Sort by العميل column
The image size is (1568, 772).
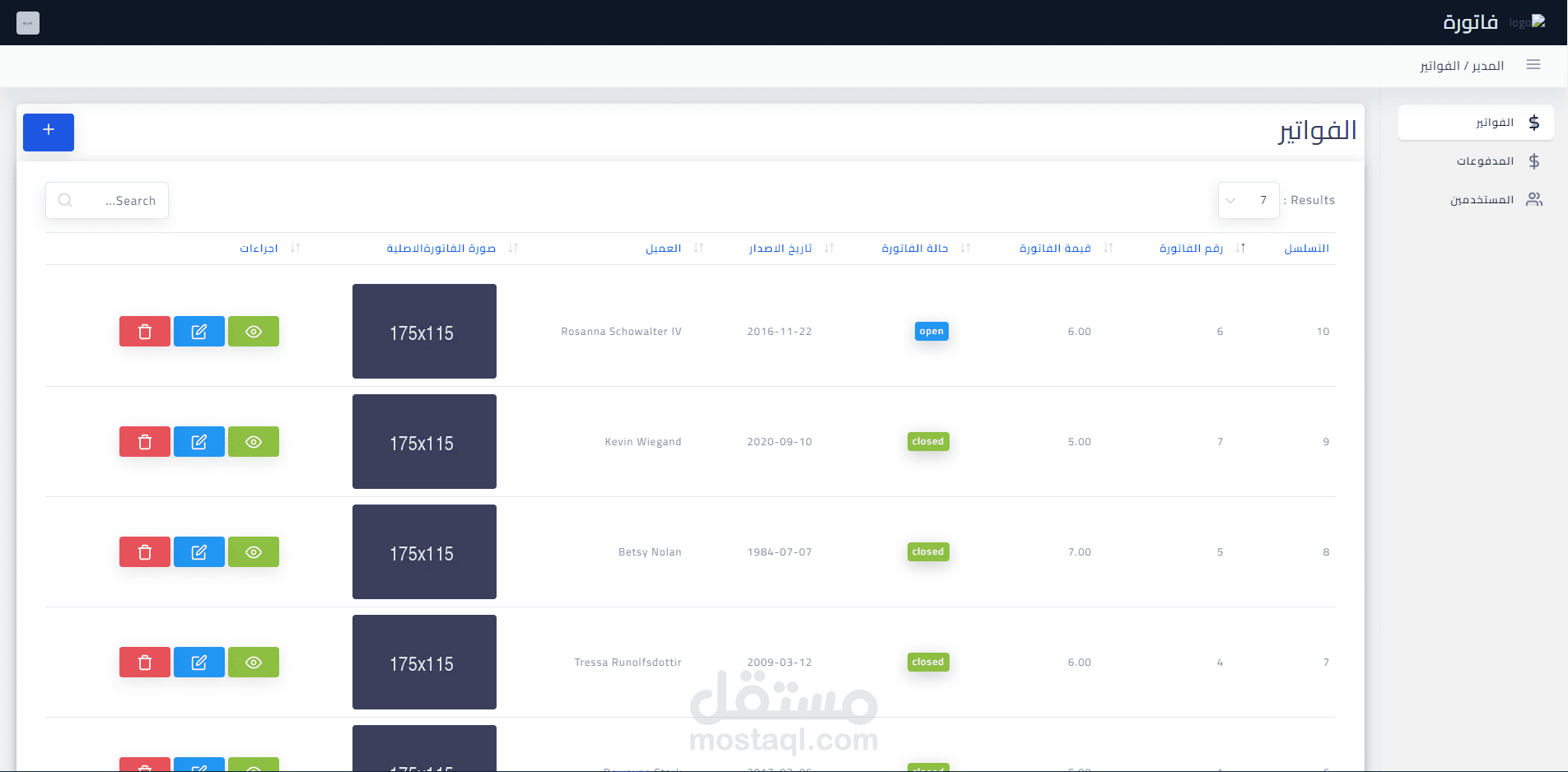[664, 248]
